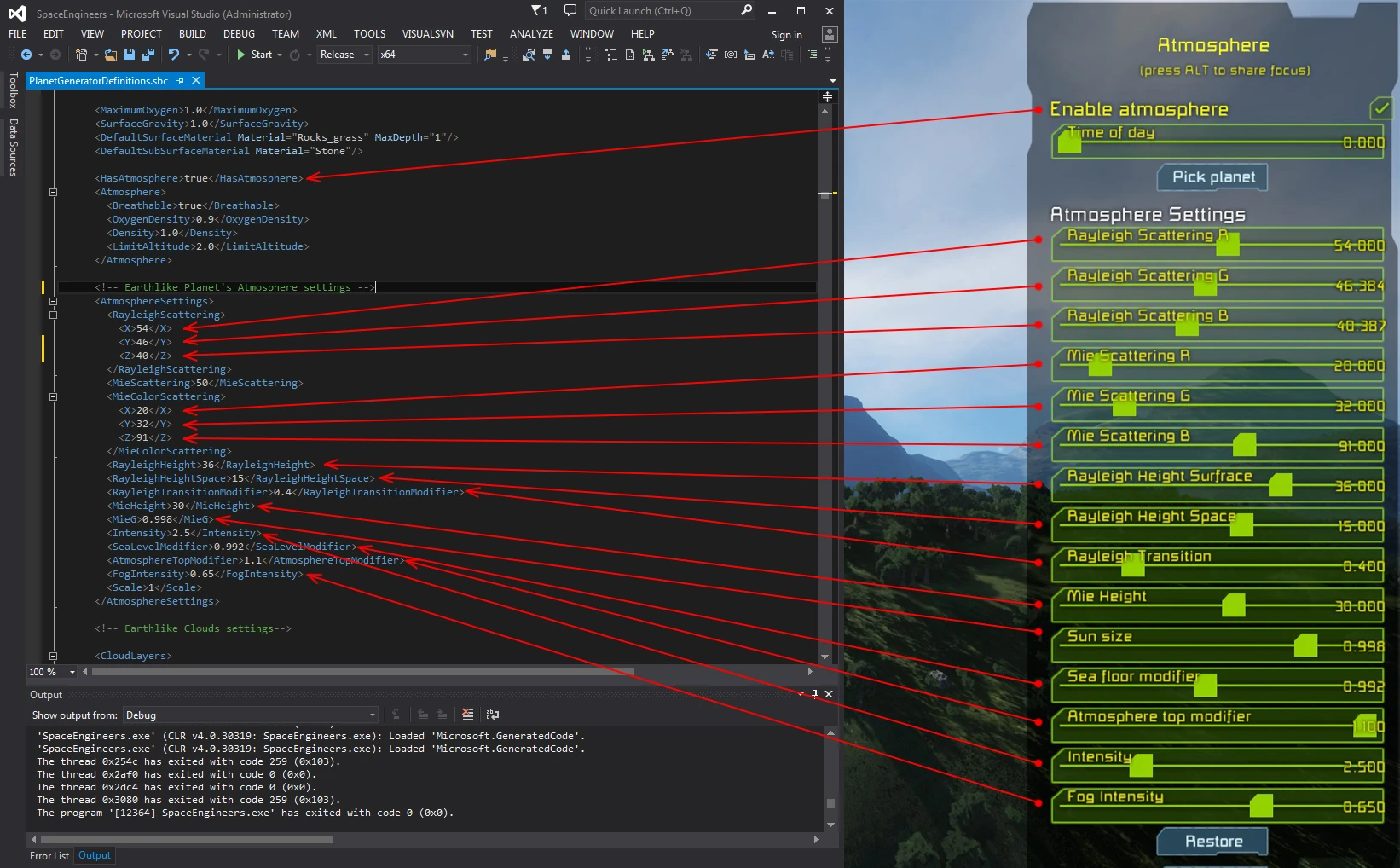Click the account avatar icon
Screen dimensions: 1400x868
click(830, 34)
